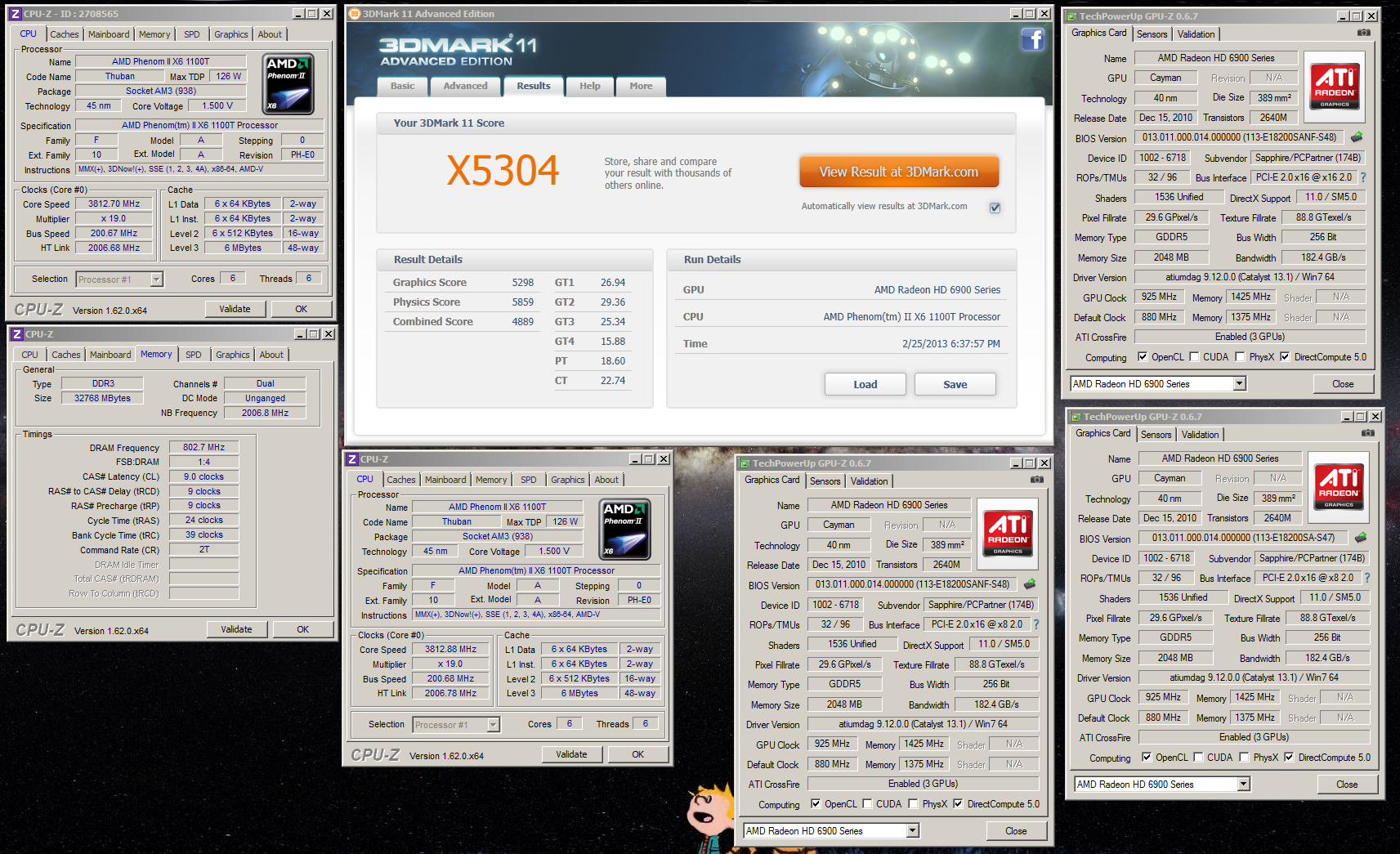Click NB Frequency value 2006.8 MHz

tap(266, 413)
